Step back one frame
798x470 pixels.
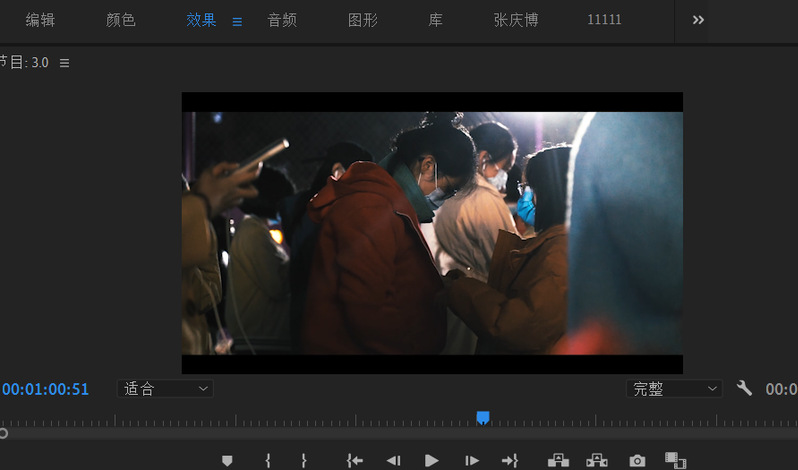click(x=393, y=460)
